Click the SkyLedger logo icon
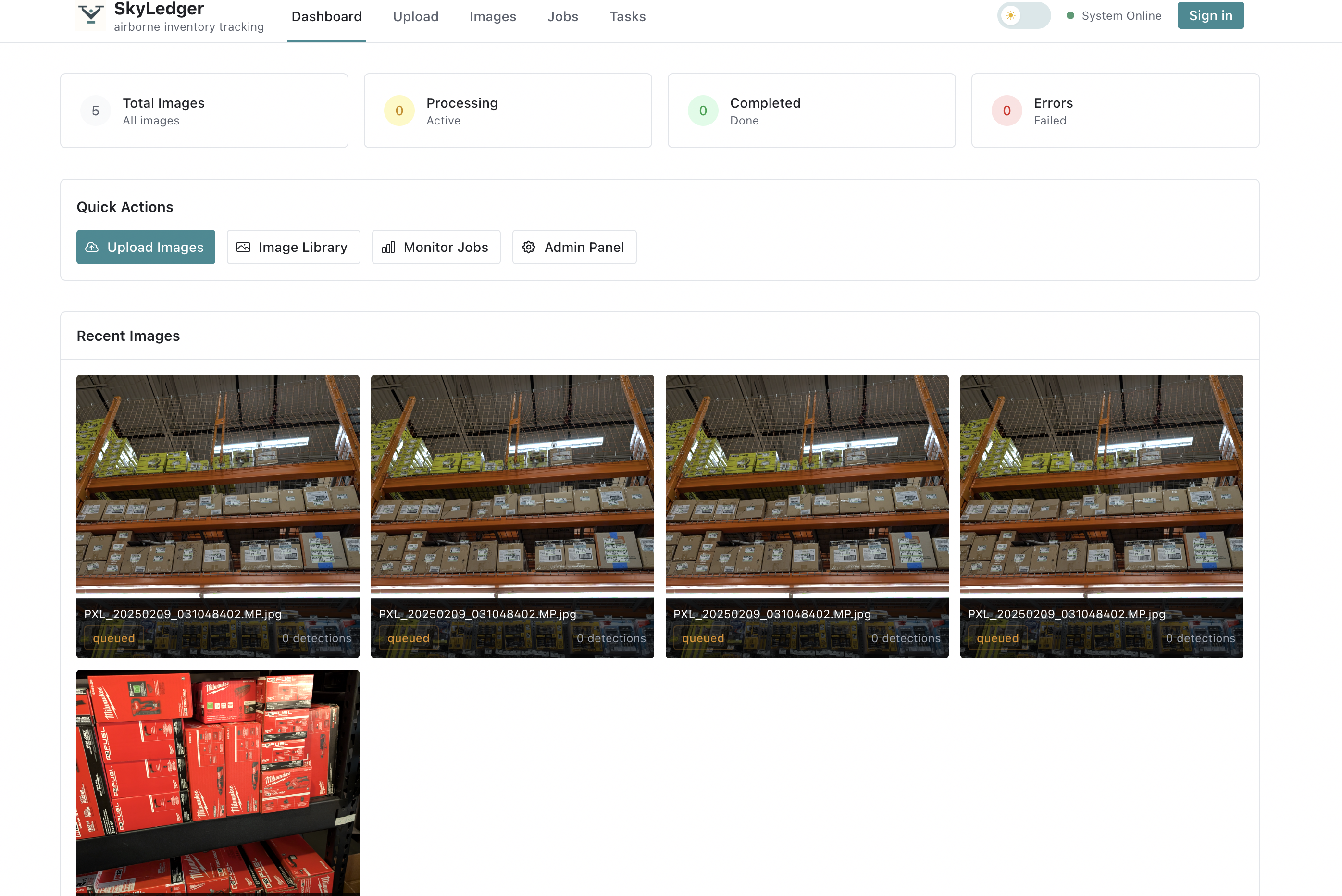The height and width of the screenshot is (896, 1342). tap(91, 15)
